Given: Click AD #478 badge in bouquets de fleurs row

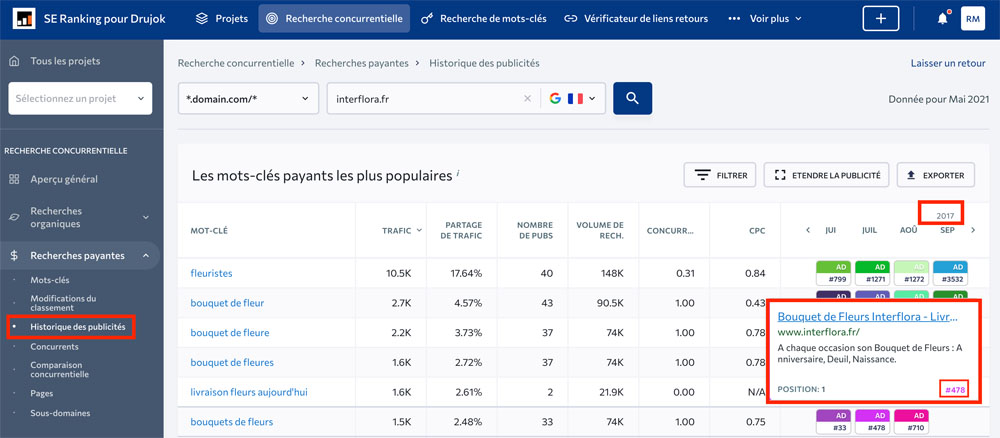Looking at the screenshot, I should tap(872, 421).
